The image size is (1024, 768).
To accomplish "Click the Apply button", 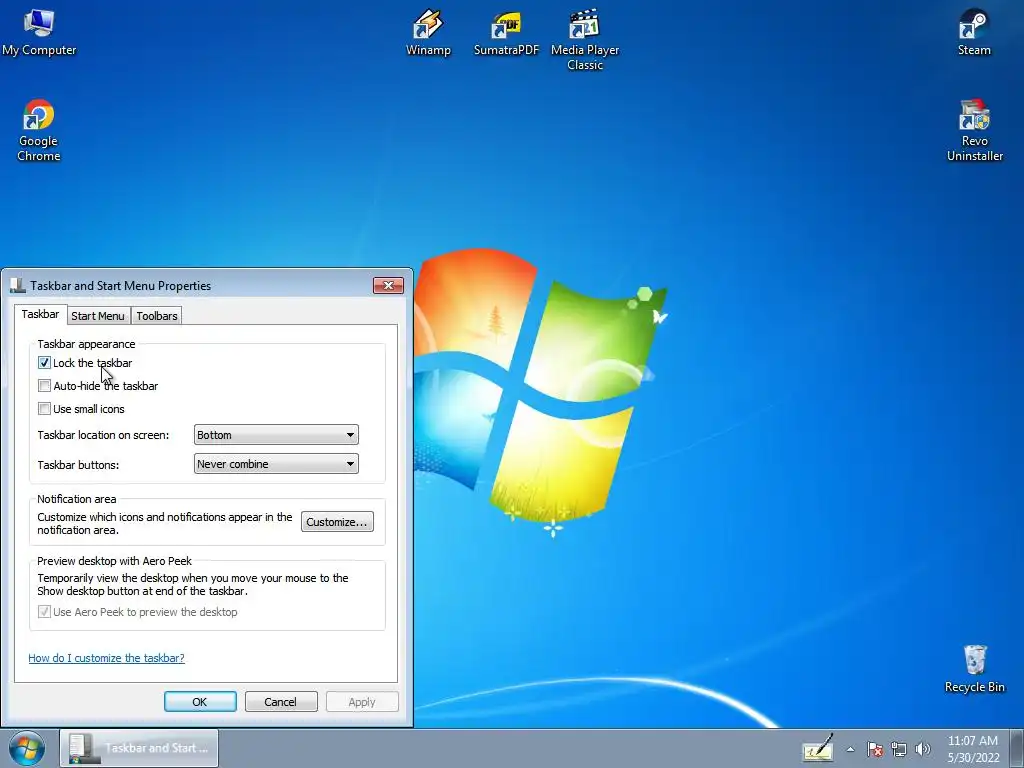I will [x=362, y=702].
